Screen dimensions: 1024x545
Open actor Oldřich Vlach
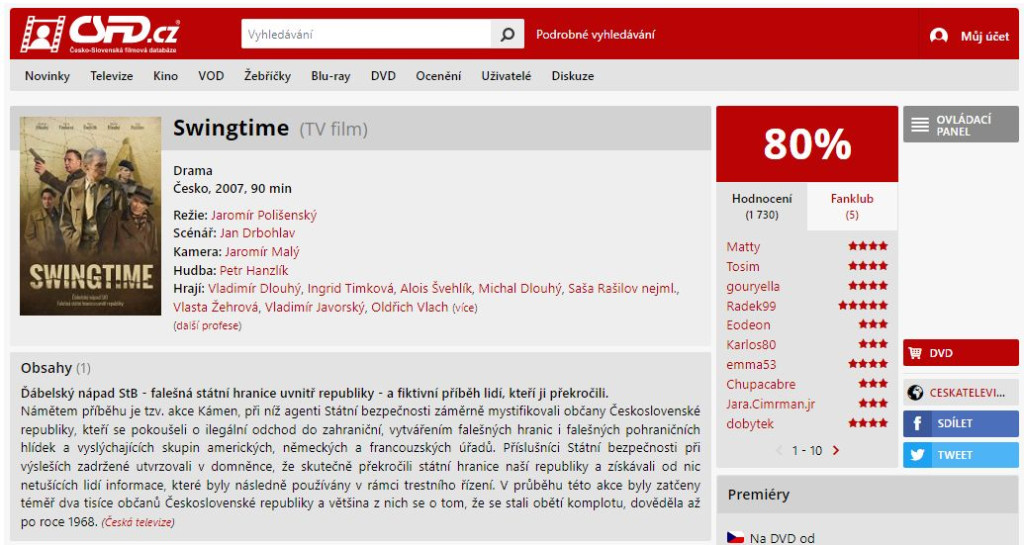(409, 307)
